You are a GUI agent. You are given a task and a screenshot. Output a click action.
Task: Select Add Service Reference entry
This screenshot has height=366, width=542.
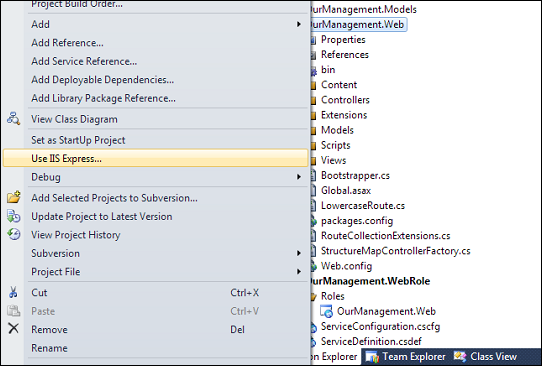[84, 61]
